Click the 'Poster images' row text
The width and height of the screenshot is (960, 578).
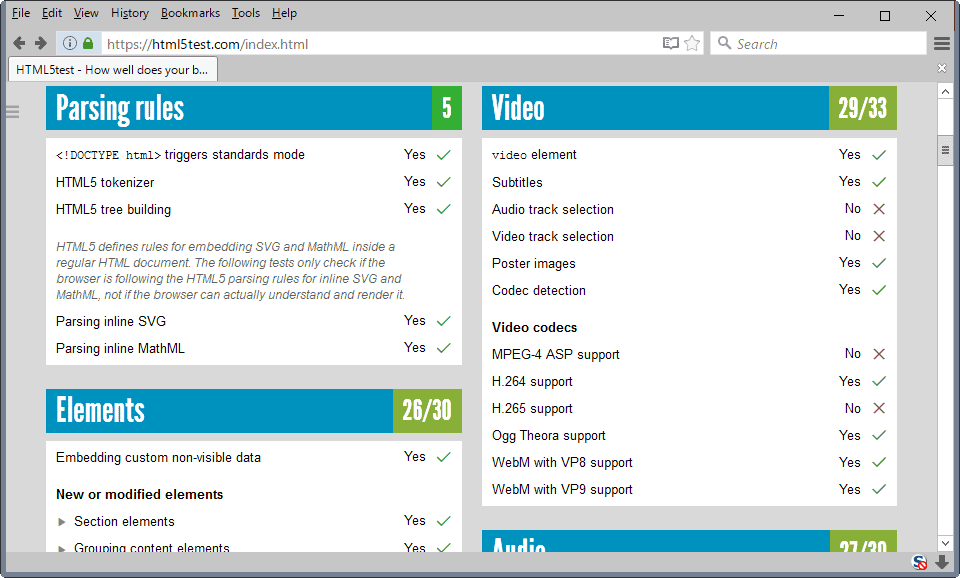pos(534,263)
